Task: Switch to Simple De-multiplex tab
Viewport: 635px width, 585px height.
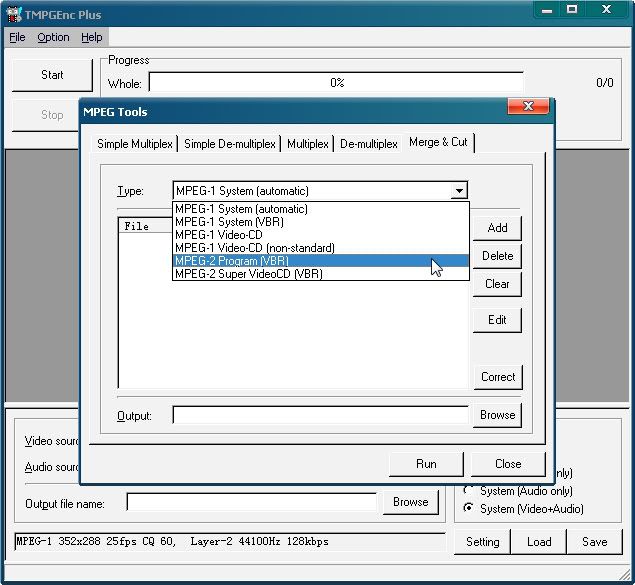Action: (x=230, y=144)
